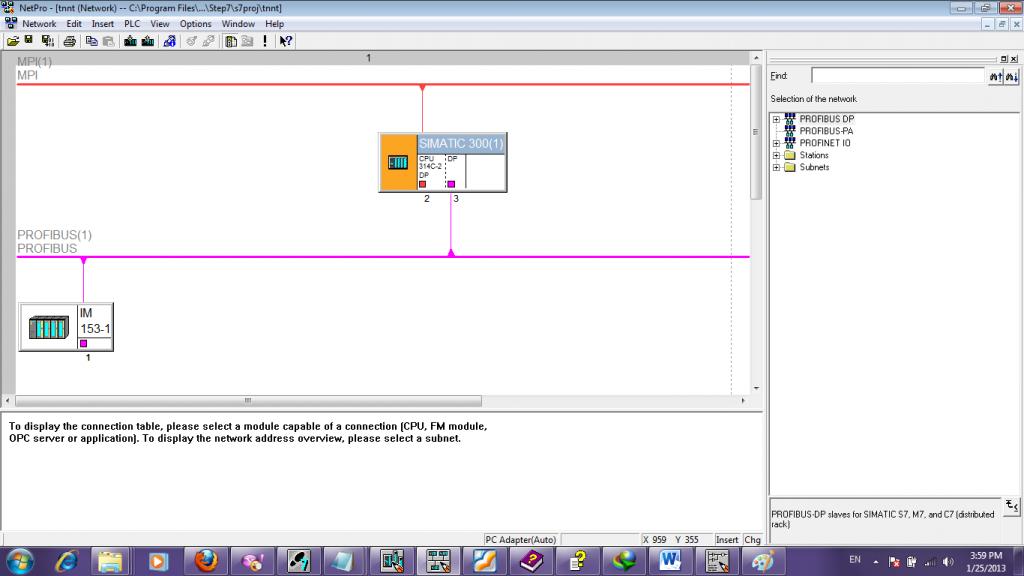Image resolution: width=1024 pixels, height=576 pixels.
Task: Select the PROFIBUS-PA catalog entry
Action: click(x=825, y=131)
